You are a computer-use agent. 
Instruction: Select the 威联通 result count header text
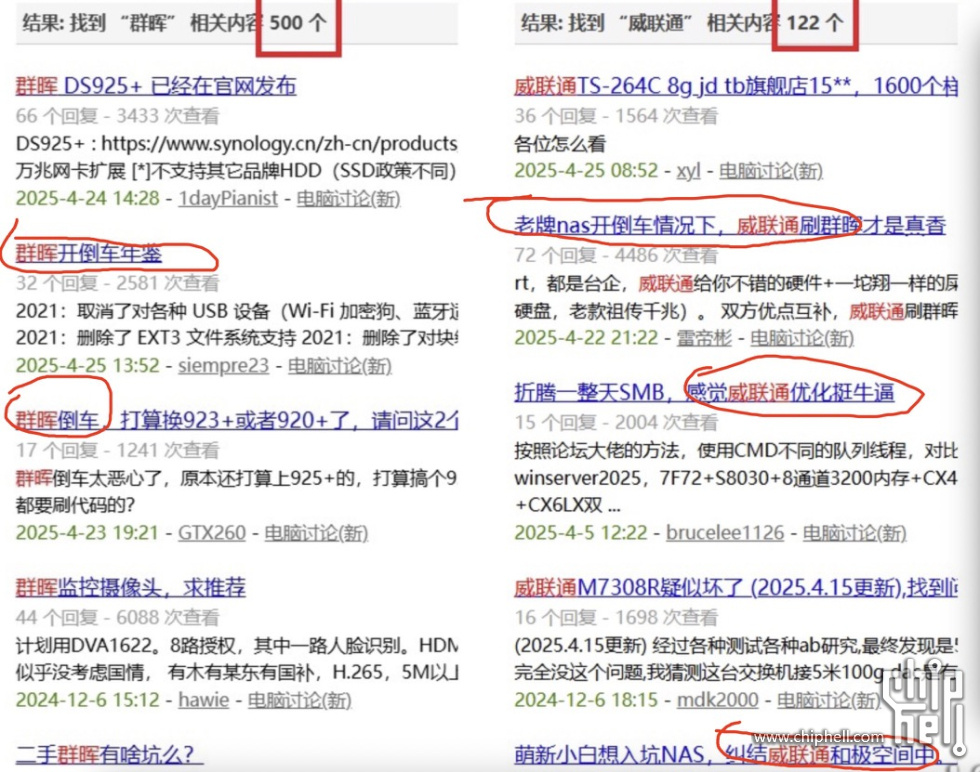[682, 23]
